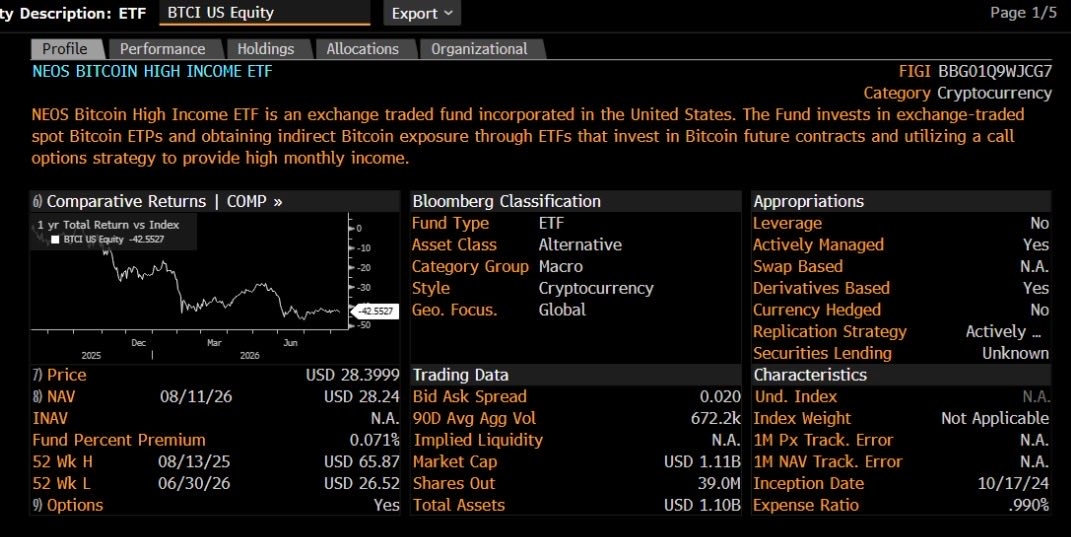Click the Actively Managed label
This screenshot has width=1071, height=537.
tap(818, 245)
